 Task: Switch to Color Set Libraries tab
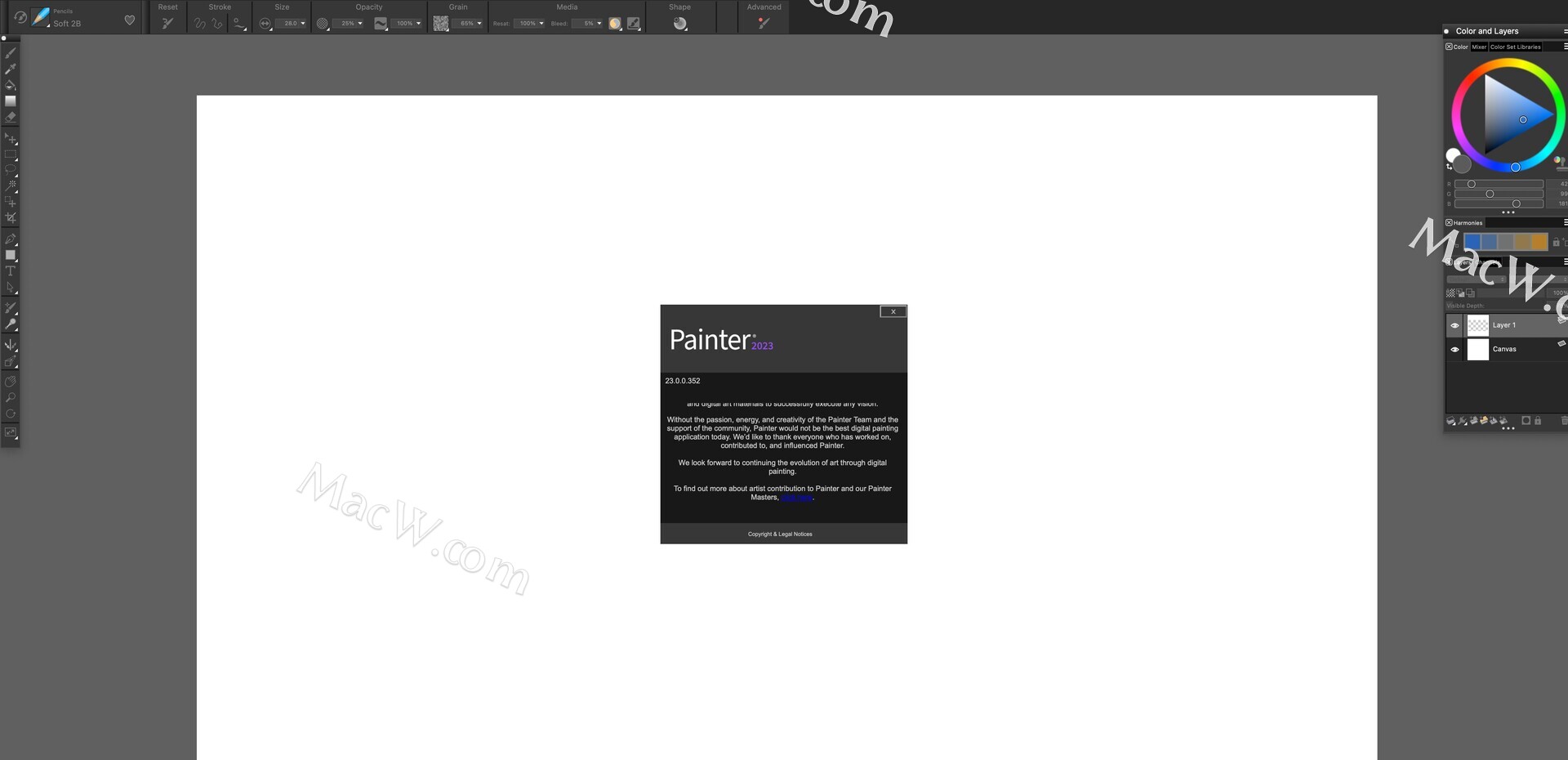pos(1516,47)
